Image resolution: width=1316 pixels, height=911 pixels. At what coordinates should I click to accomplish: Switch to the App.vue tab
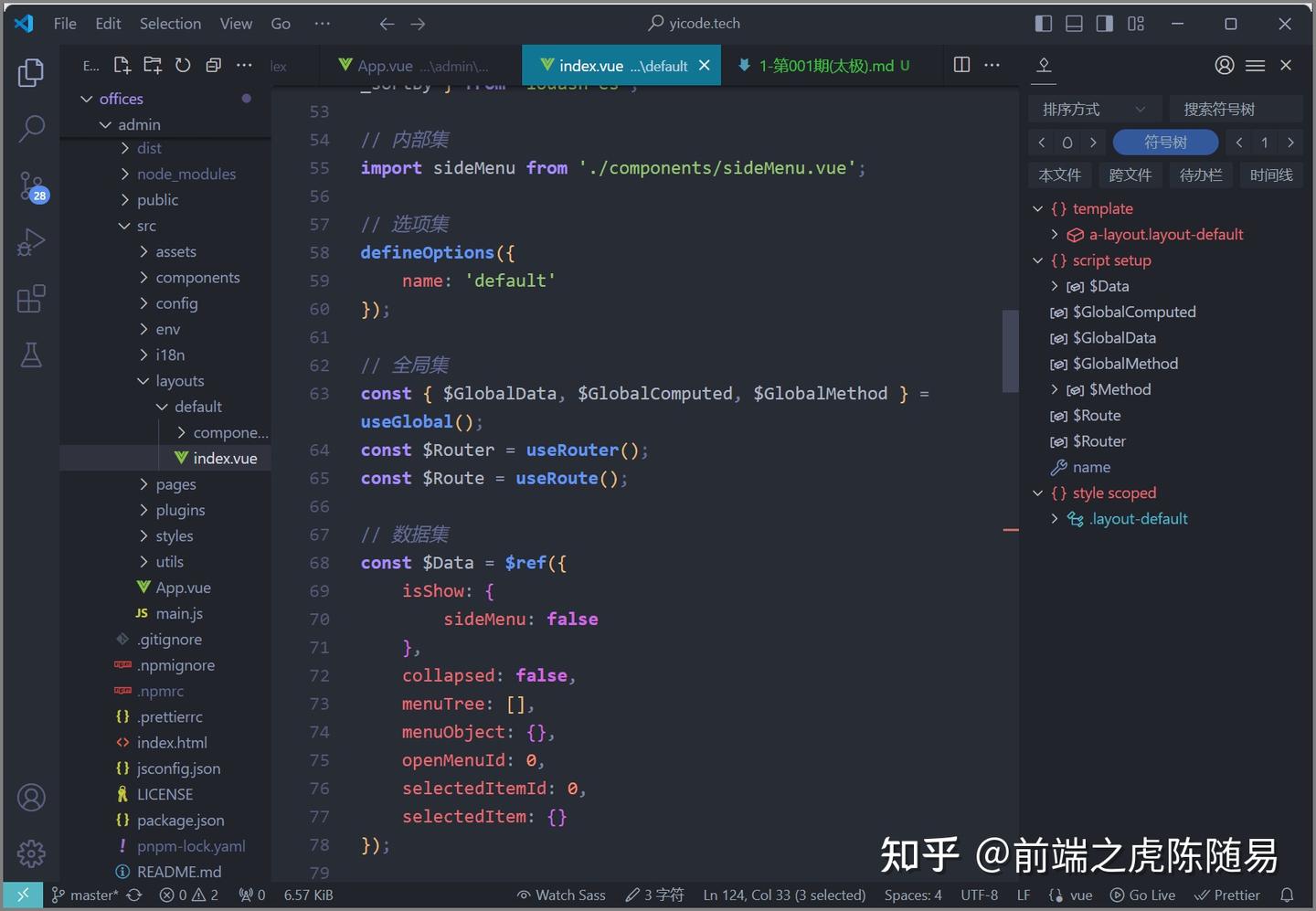(x=414, y=65)
